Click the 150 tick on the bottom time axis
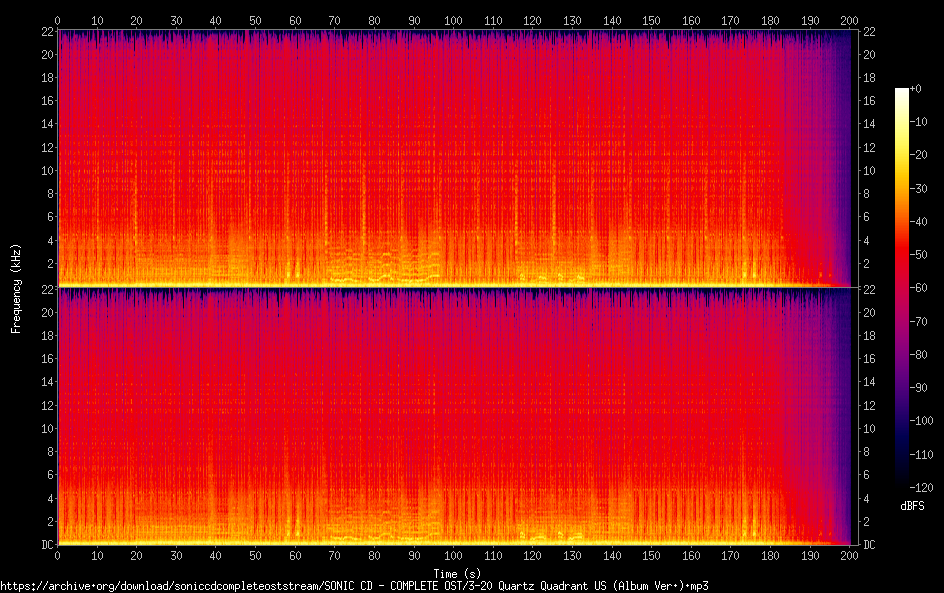The width and height of the screenshot is (944, 593). [x=651, y=555]
